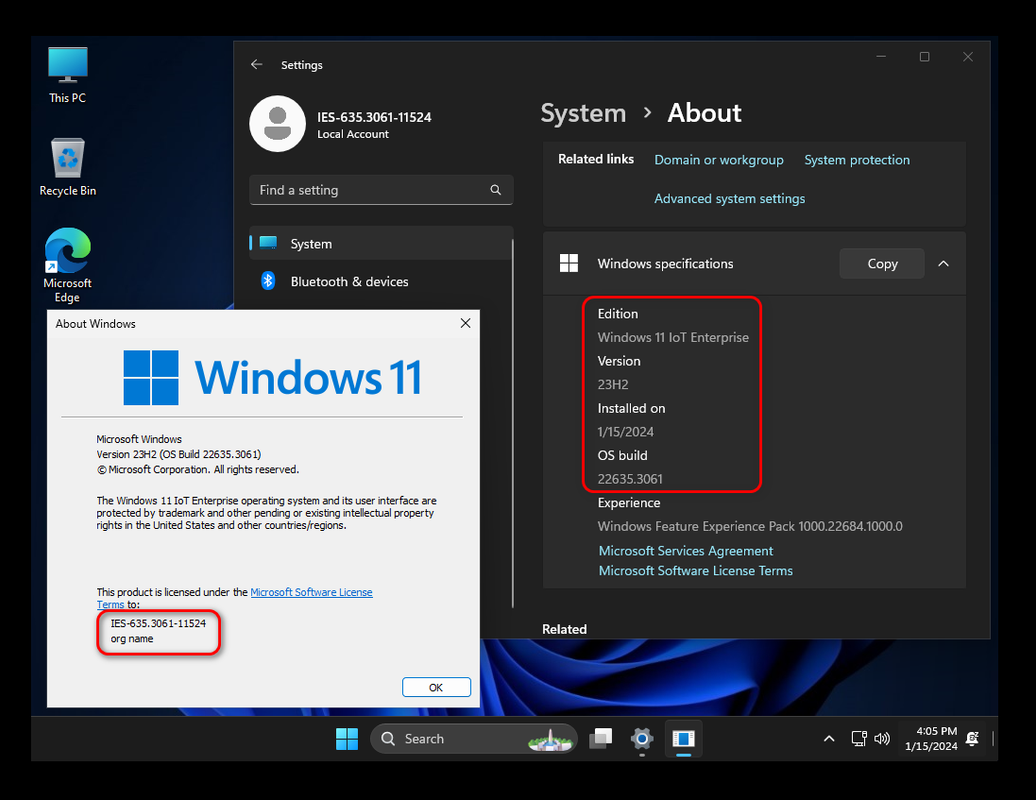Click the user account avatar in Settings

point(278,124)
